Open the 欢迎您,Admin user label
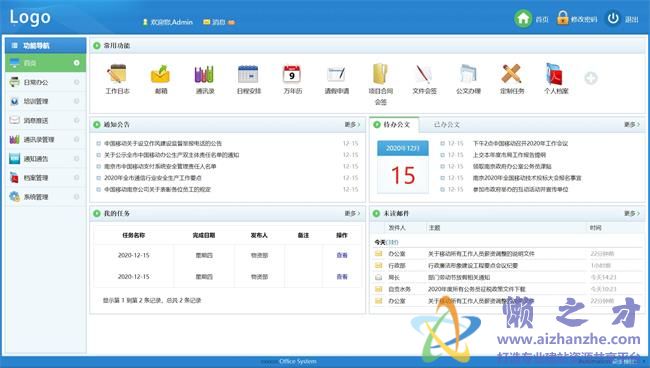The image size is (650, 368). (167, 22)
